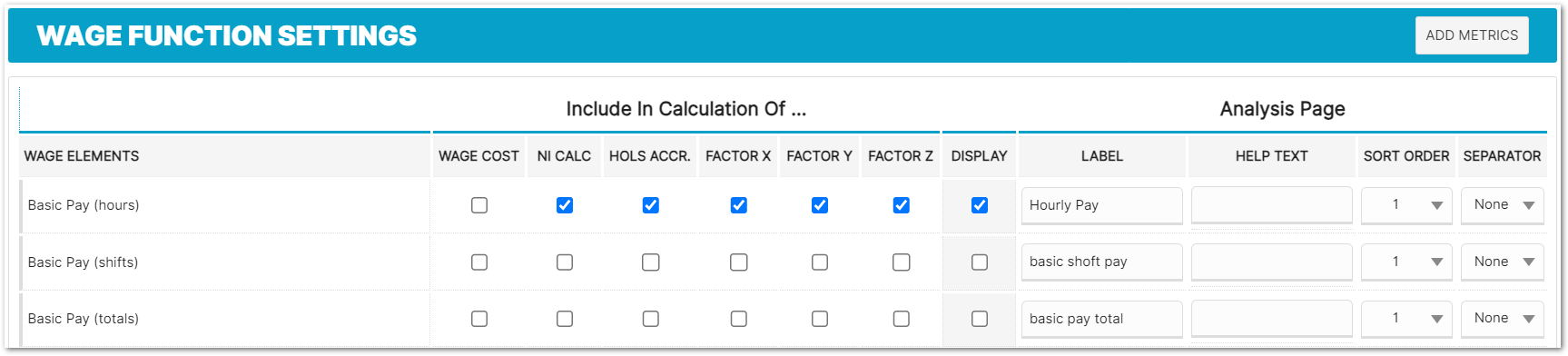Click Help Text field for Basic Pay (hours)
The image size is (1568, 356).
[x=1272, y=205]
